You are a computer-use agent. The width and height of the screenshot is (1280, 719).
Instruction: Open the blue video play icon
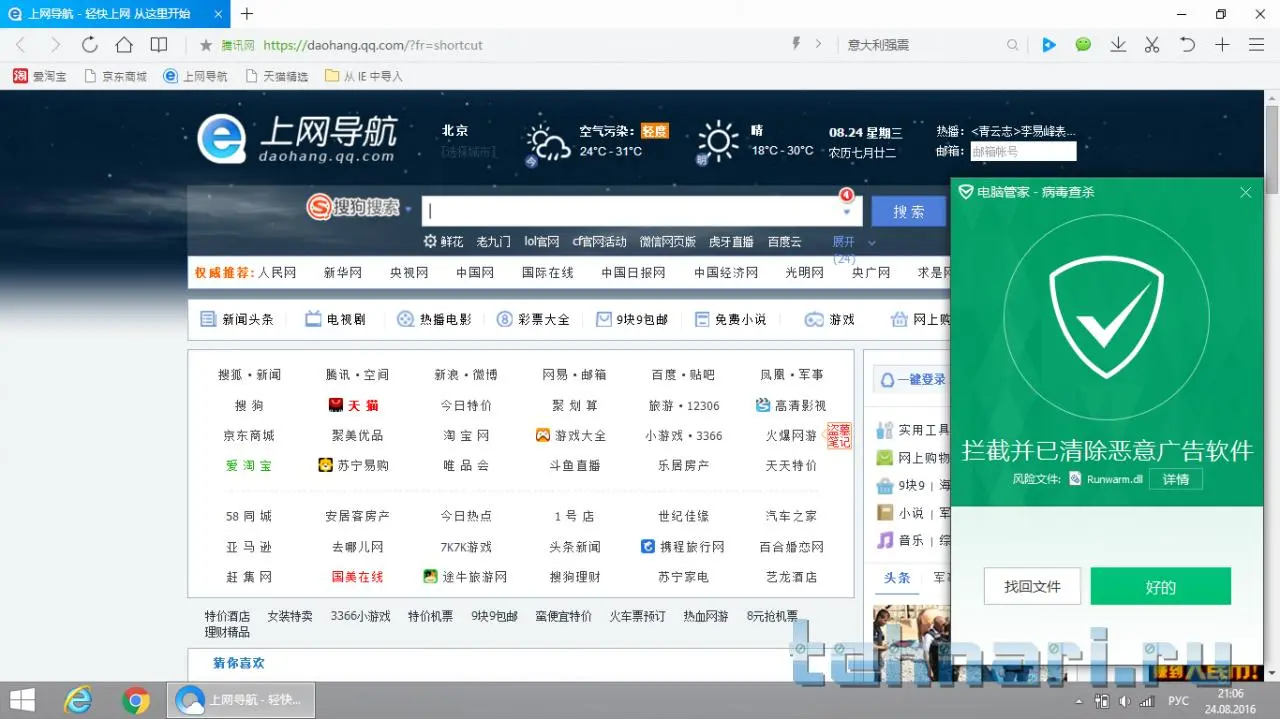[x=1049, y=45]
